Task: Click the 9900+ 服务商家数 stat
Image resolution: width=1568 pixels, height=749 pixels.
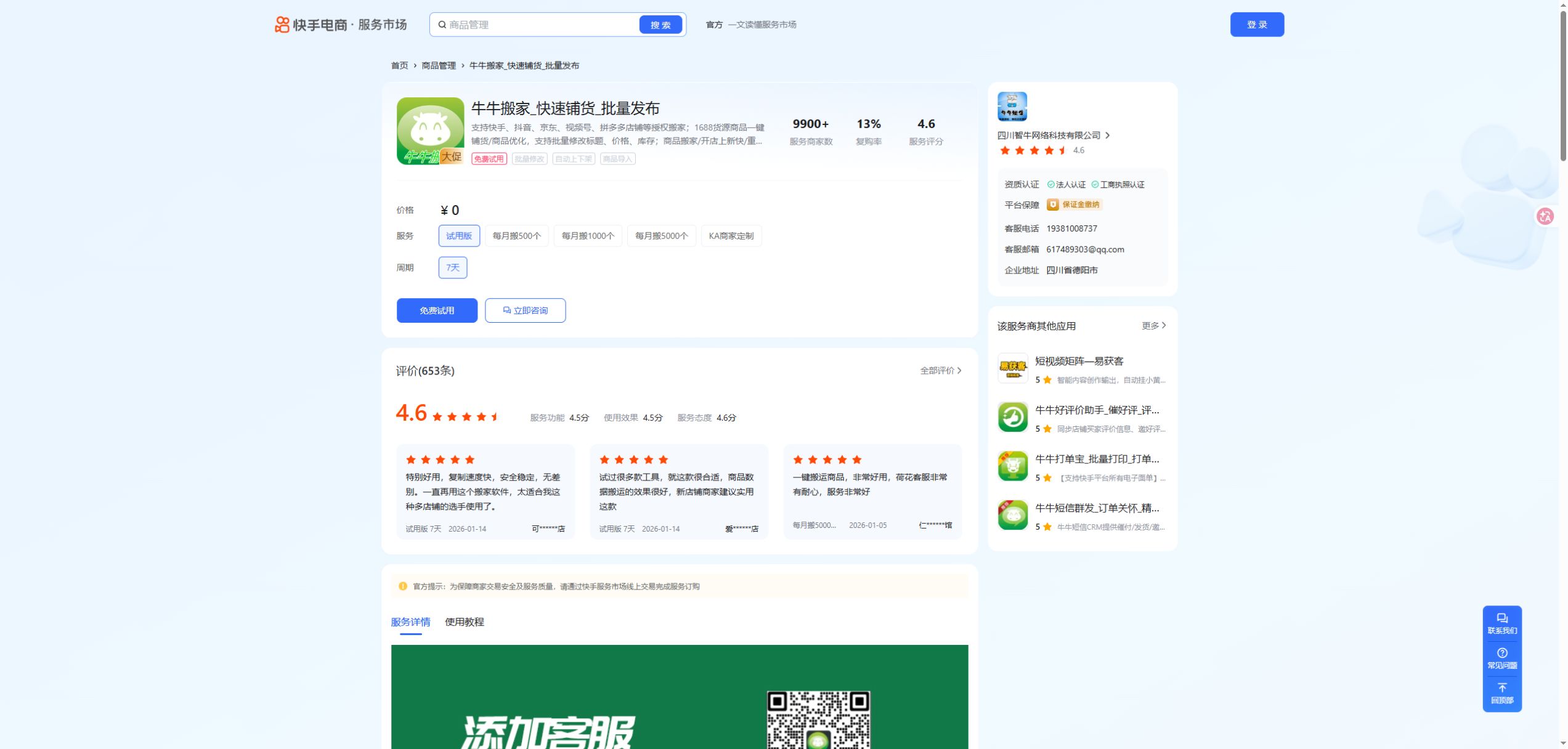Action: click(x=811, y=132)
